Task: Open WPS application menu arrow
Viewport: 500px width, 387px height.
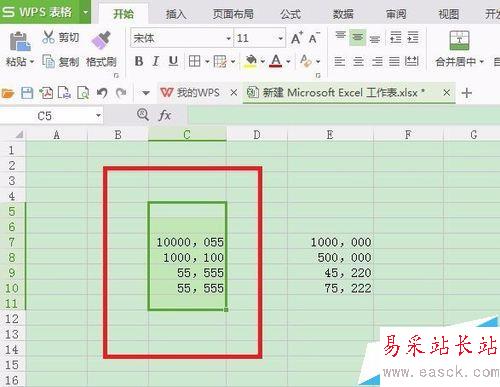Action: pos(86,12)
